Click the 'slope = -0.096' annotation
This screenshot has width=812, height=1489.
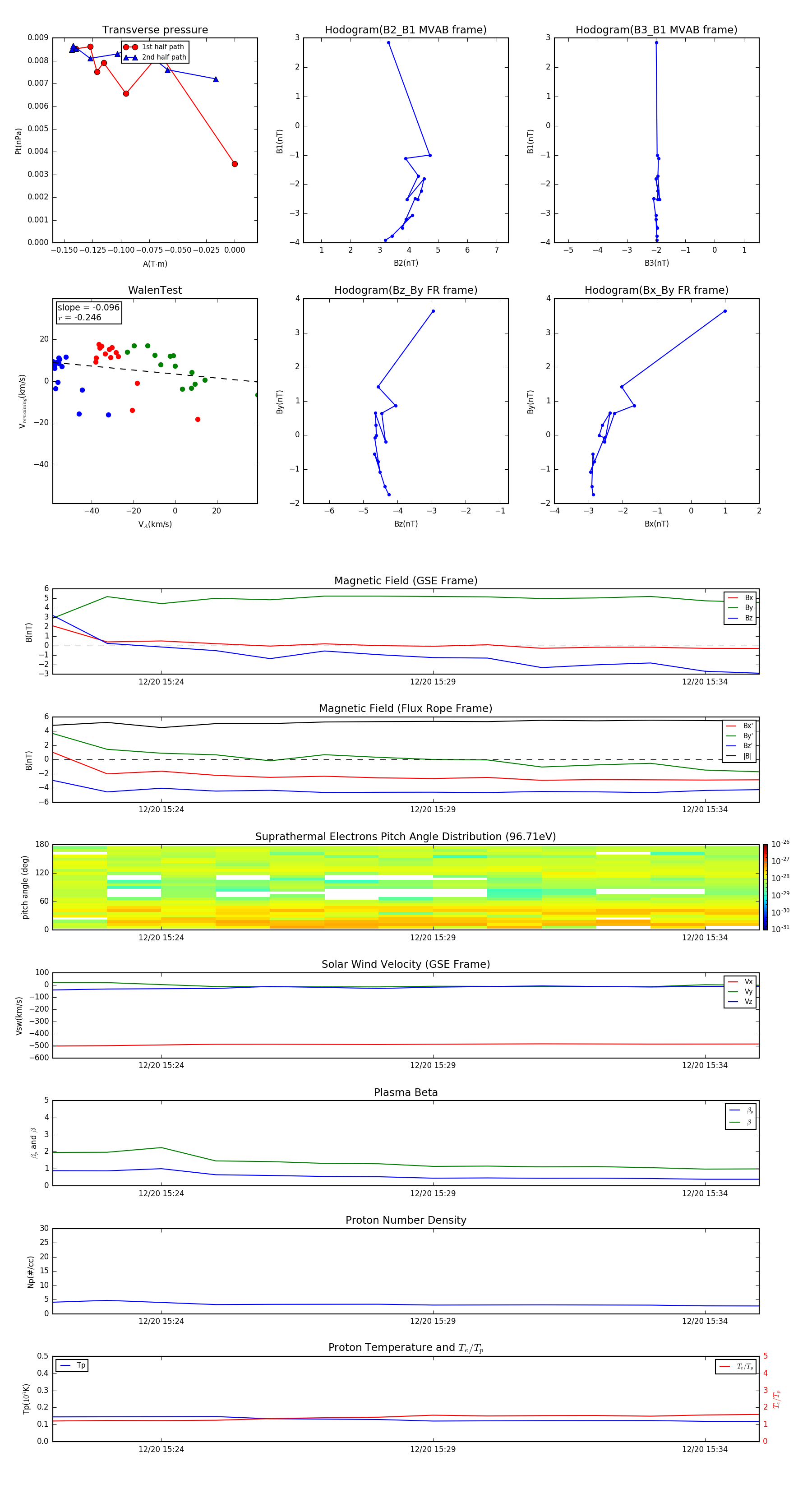[88, 308]
